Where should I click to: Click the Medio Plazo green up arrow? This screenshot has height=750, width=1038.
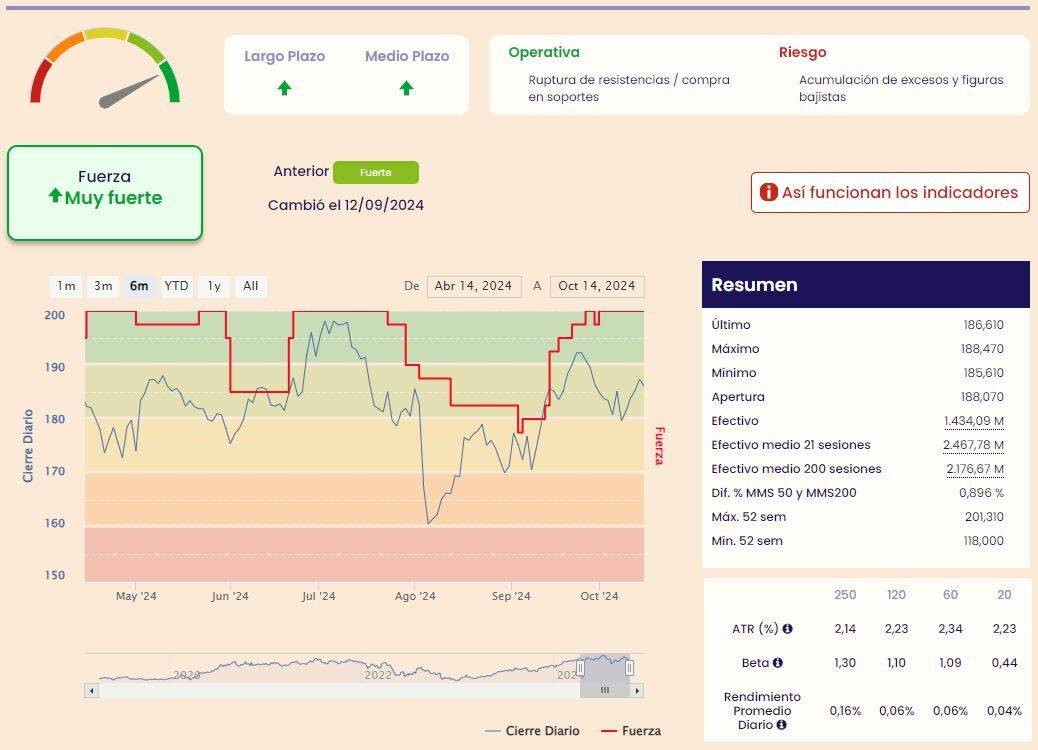tap(406, 88)
